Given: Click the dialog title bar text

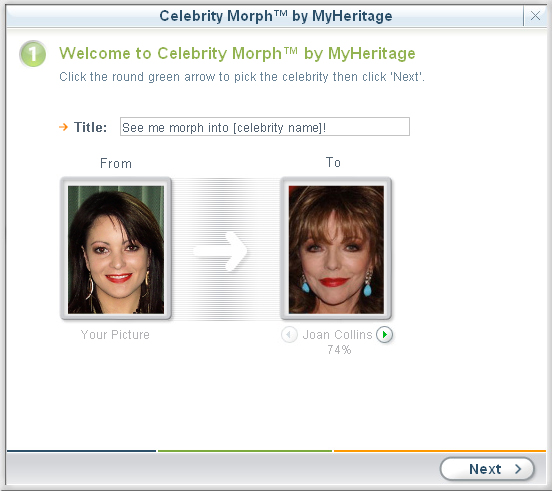Looking at the screenshot, I should coord(276,16).
